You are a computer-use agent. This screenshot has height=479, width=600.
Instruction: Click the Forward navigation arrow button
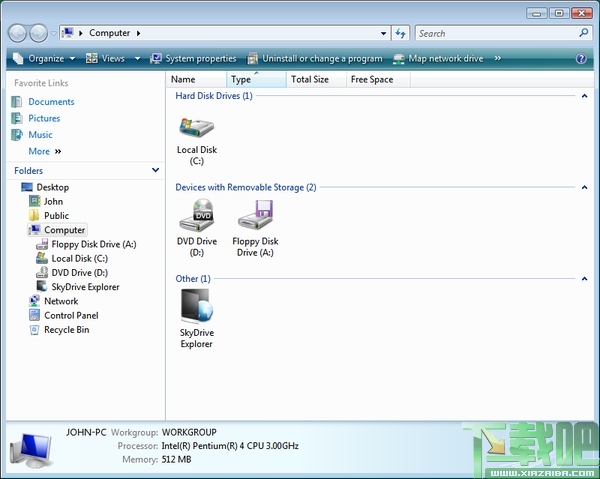39,33
